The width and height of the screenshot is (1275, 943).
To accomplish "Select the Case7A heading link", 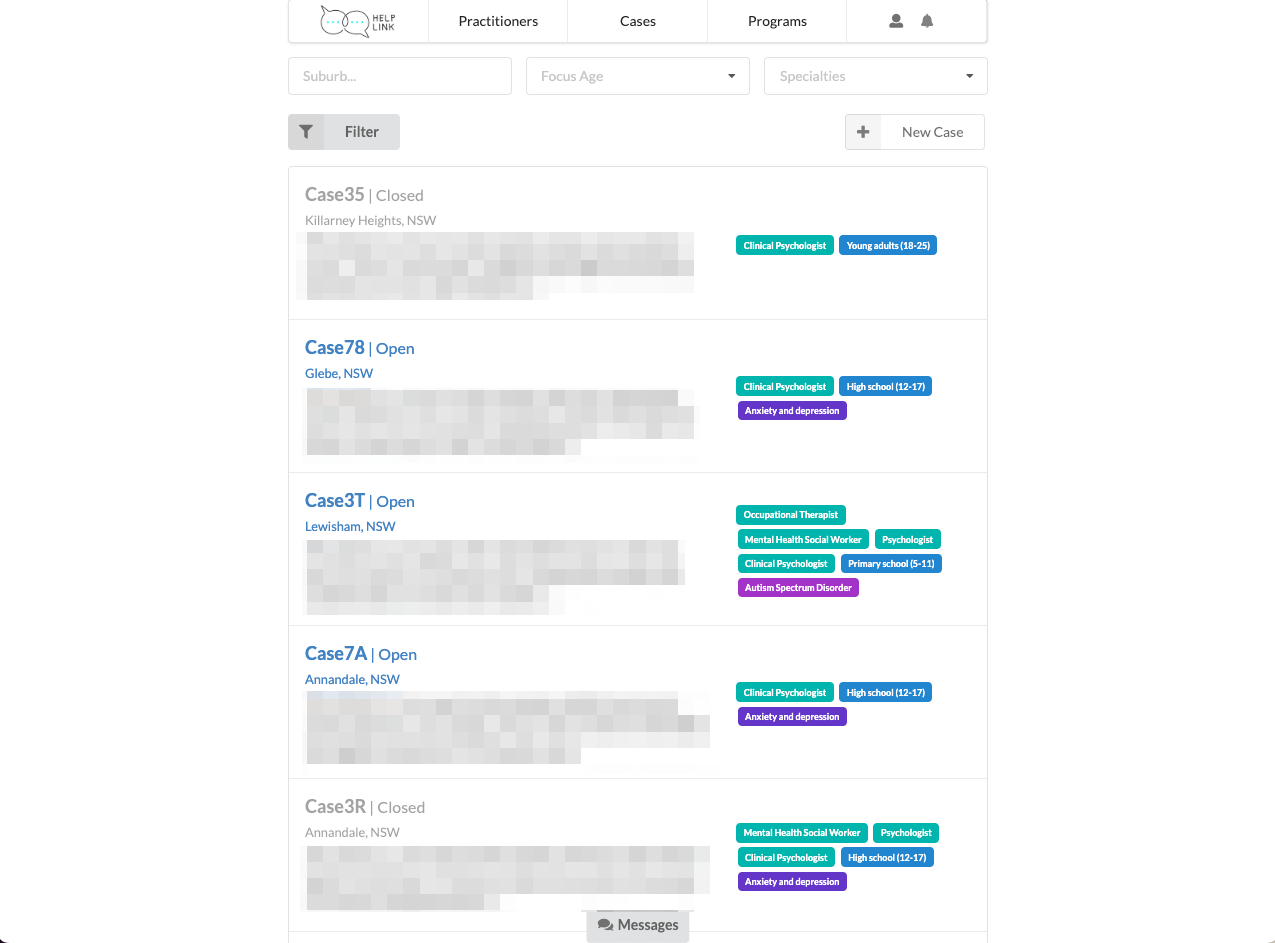I will tap(336, 654).
